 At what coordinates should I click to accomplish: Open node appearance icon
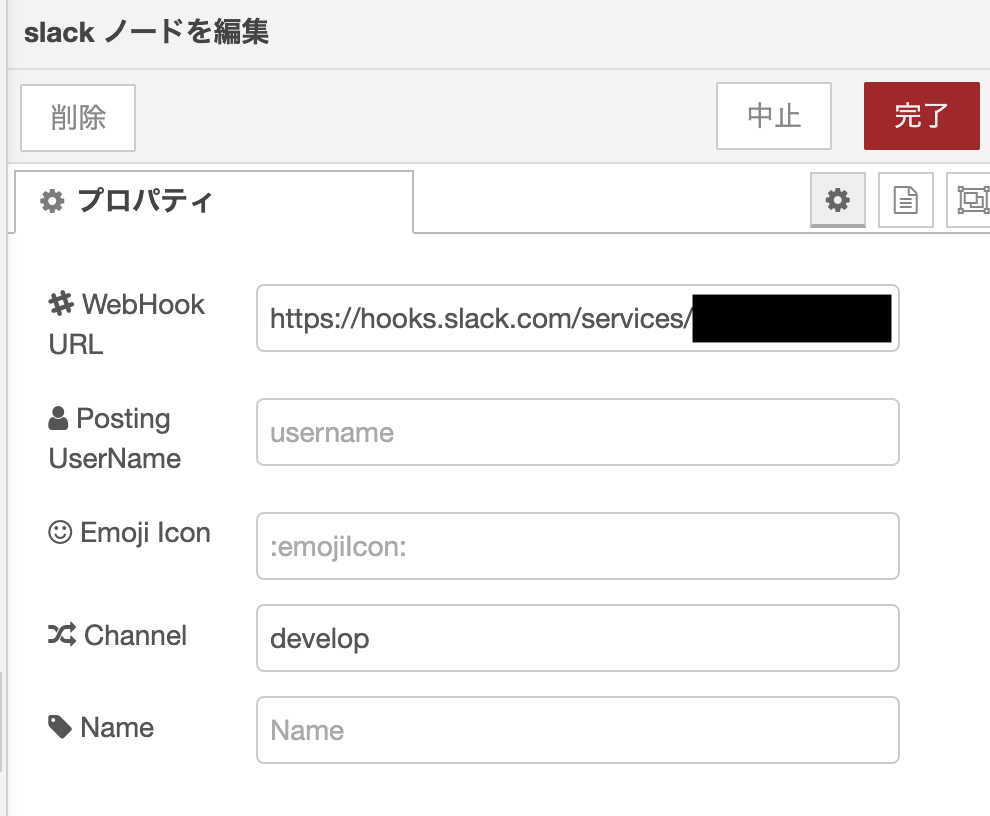pos(970,200)
